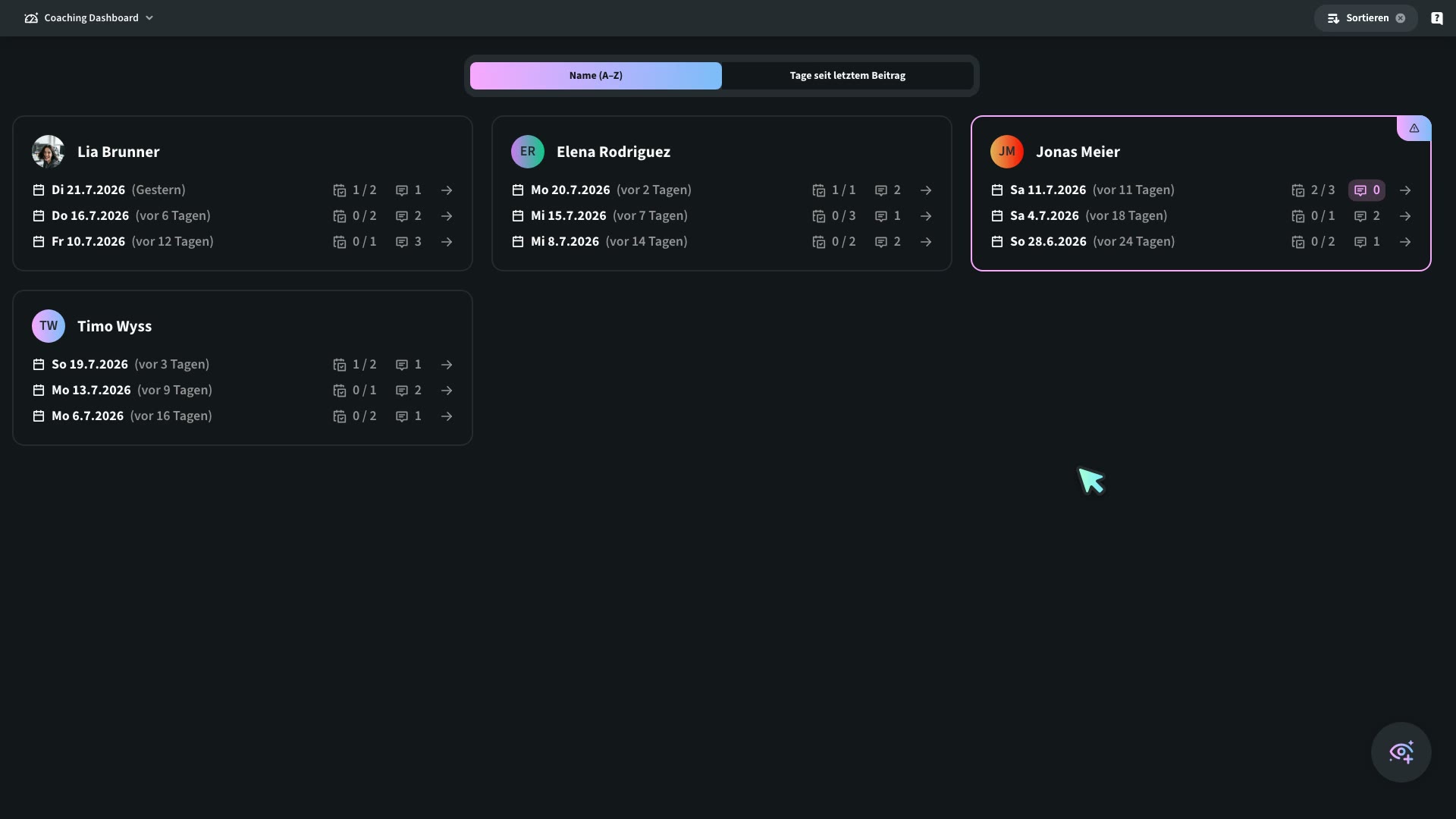The width and height of the screenshot is (1456, 819).
Task: Click the JM avatar of Jonas Meier
Action: 1007,152
